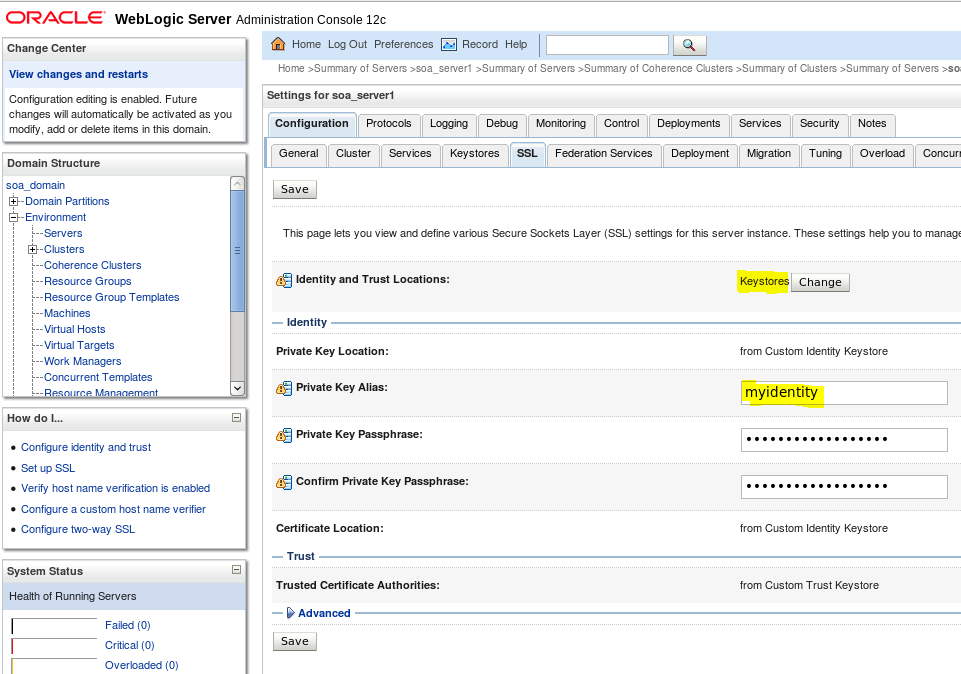Click the Domain Structure scroll up arrow

click(x=237, y=183)
